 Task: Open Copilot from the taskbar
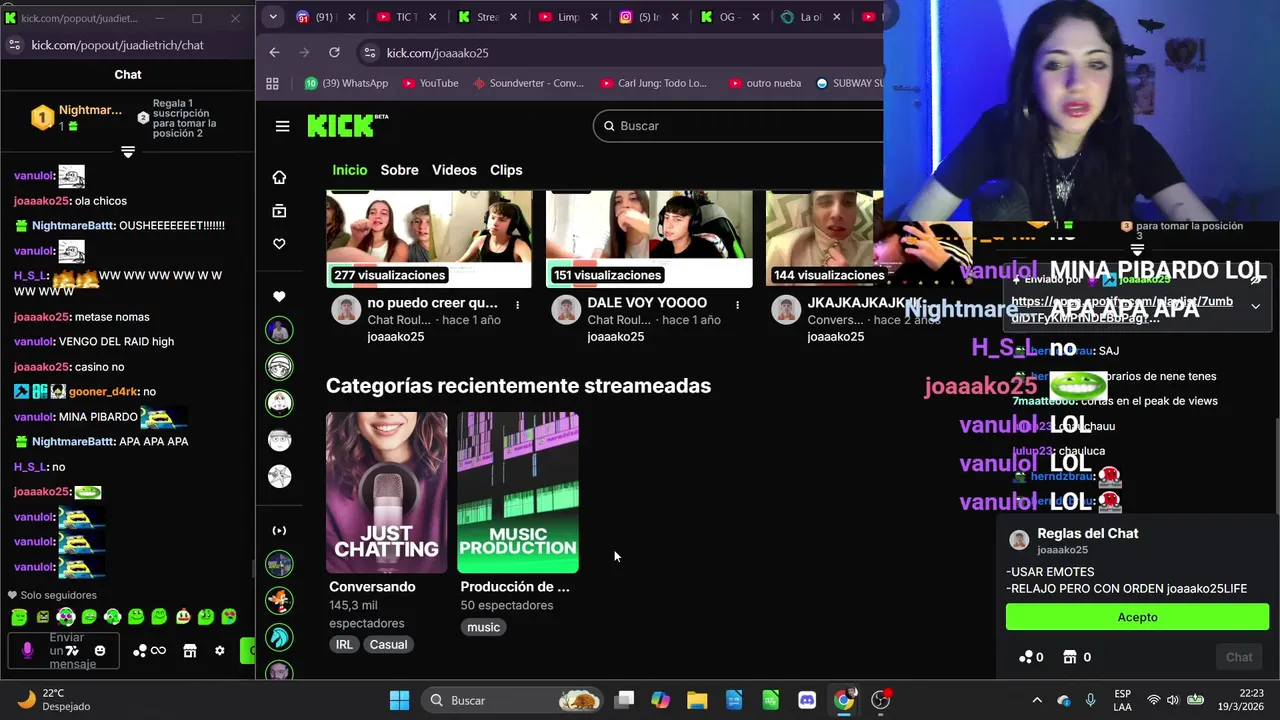tap(660, 700)
